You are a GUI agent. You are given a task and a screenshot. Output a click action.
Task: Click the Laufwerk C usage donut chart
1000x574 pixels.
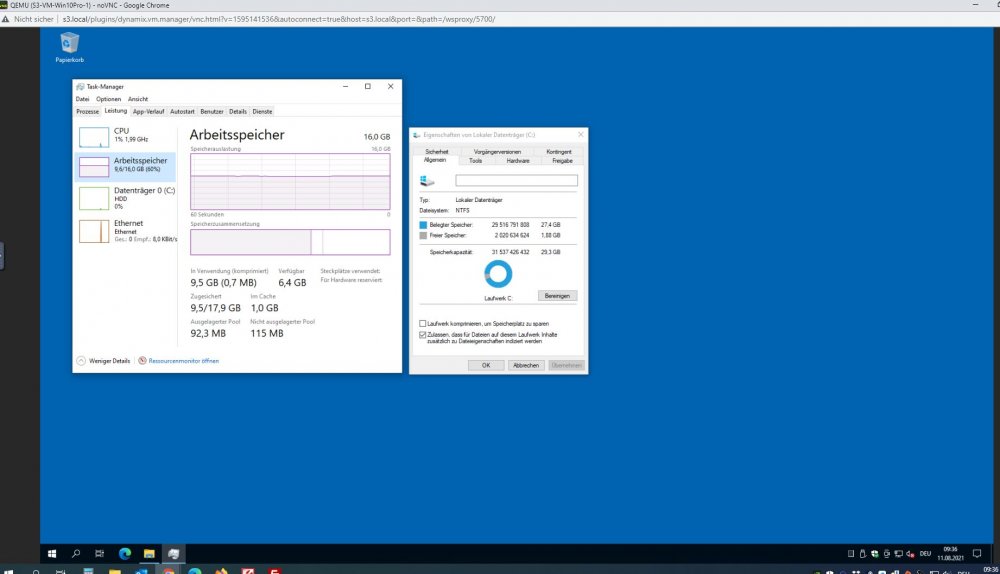coord(498,274)
